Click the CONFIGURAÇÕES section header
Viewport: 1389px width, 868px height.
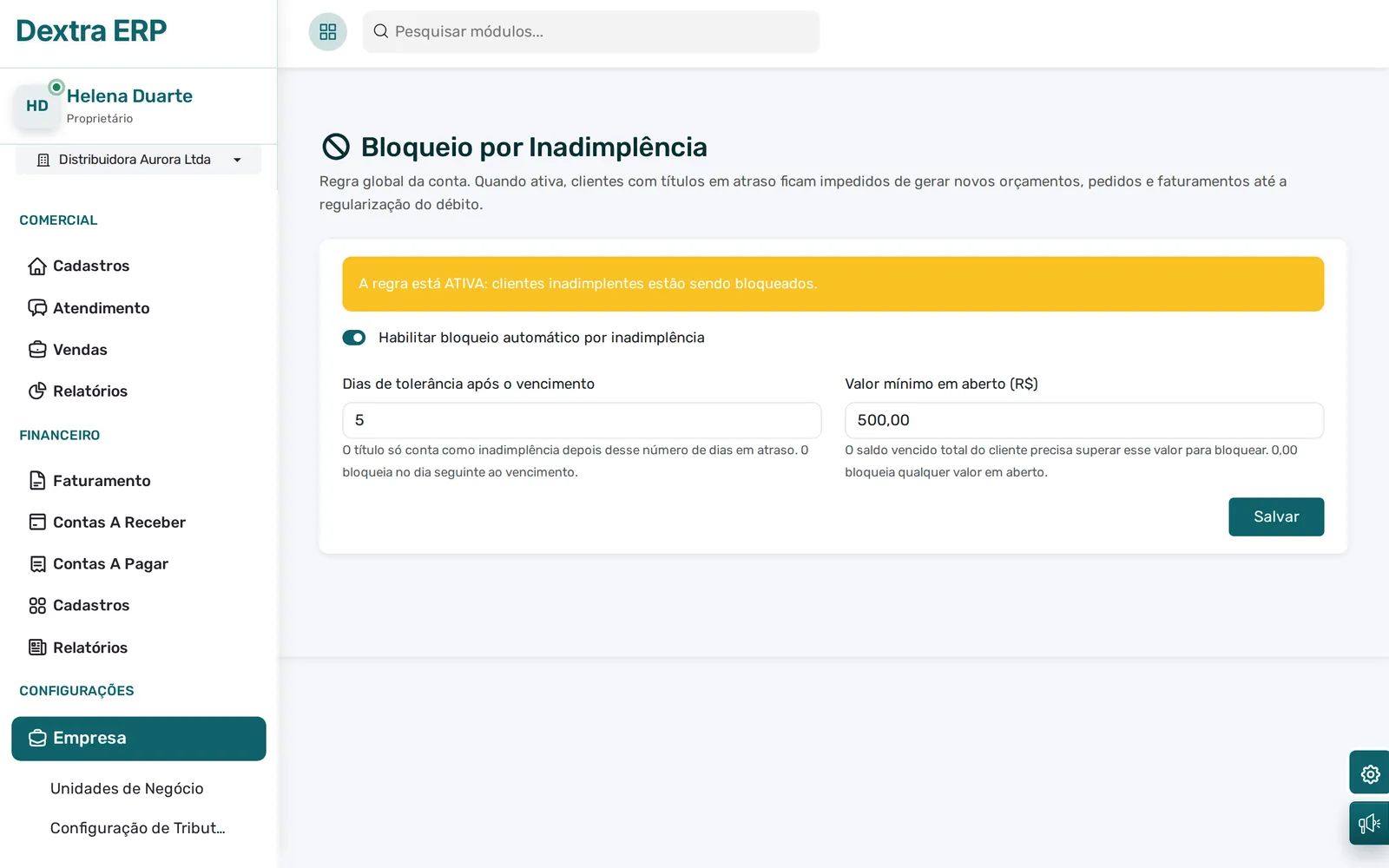point(76,691)
